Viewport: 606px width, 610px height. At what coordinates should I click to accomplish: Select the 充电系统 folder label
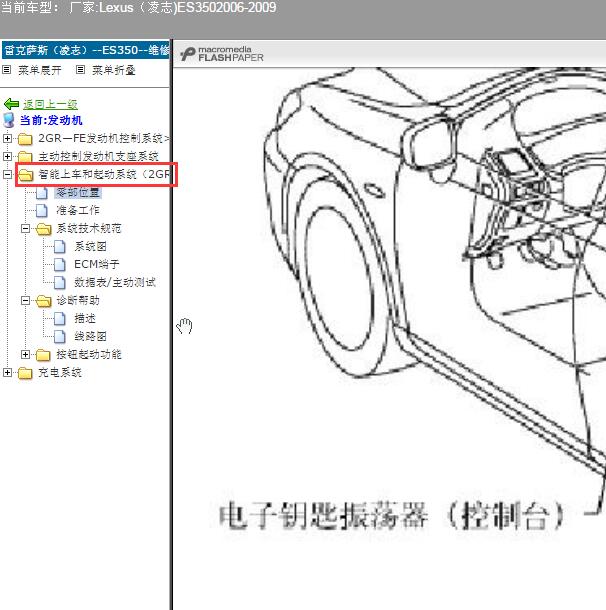(x=60, y=372)
